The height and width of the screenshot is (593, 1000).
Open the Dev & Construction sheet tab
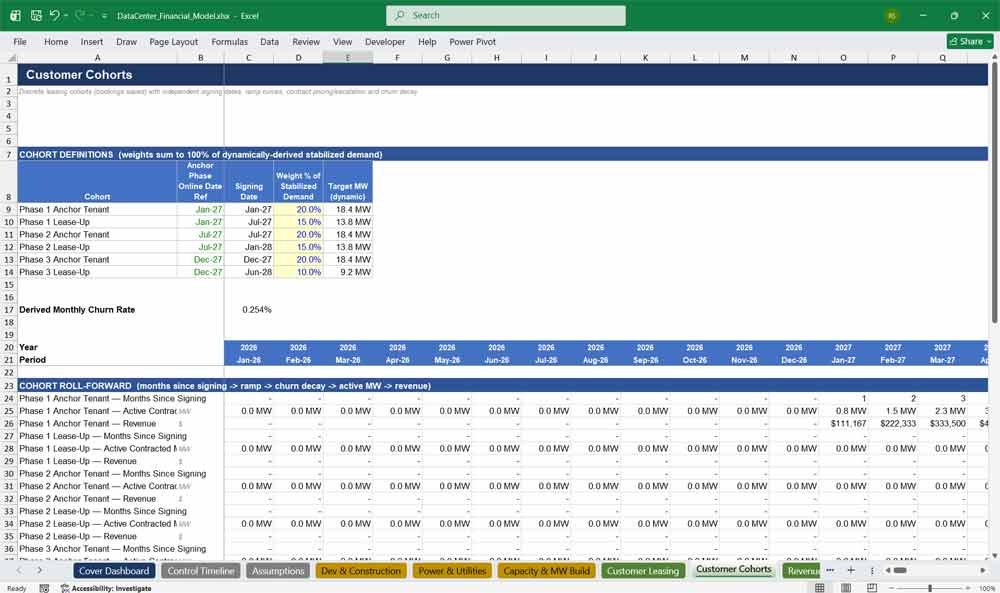(361, 571)
